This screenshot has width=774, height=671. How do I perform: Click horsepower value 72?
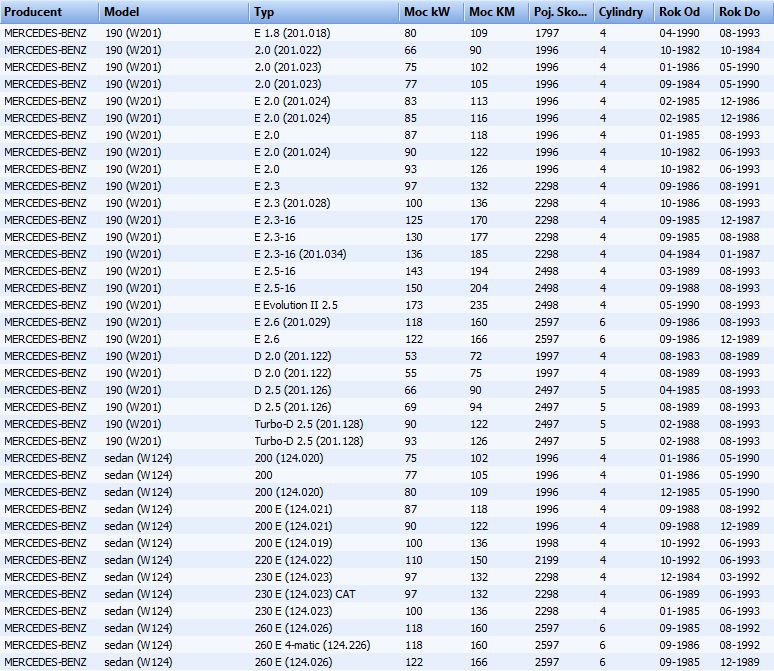tap(475, 356)
